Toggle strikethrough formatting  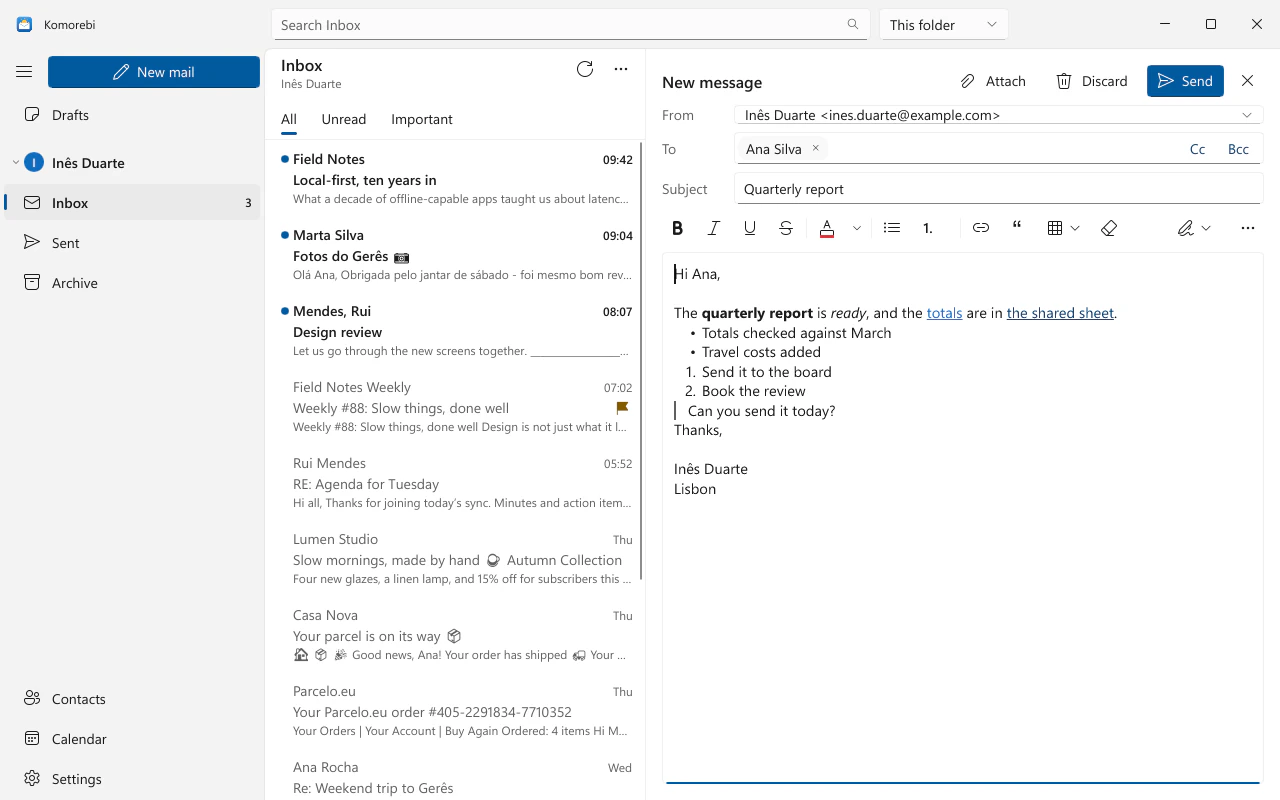[786, 228]
